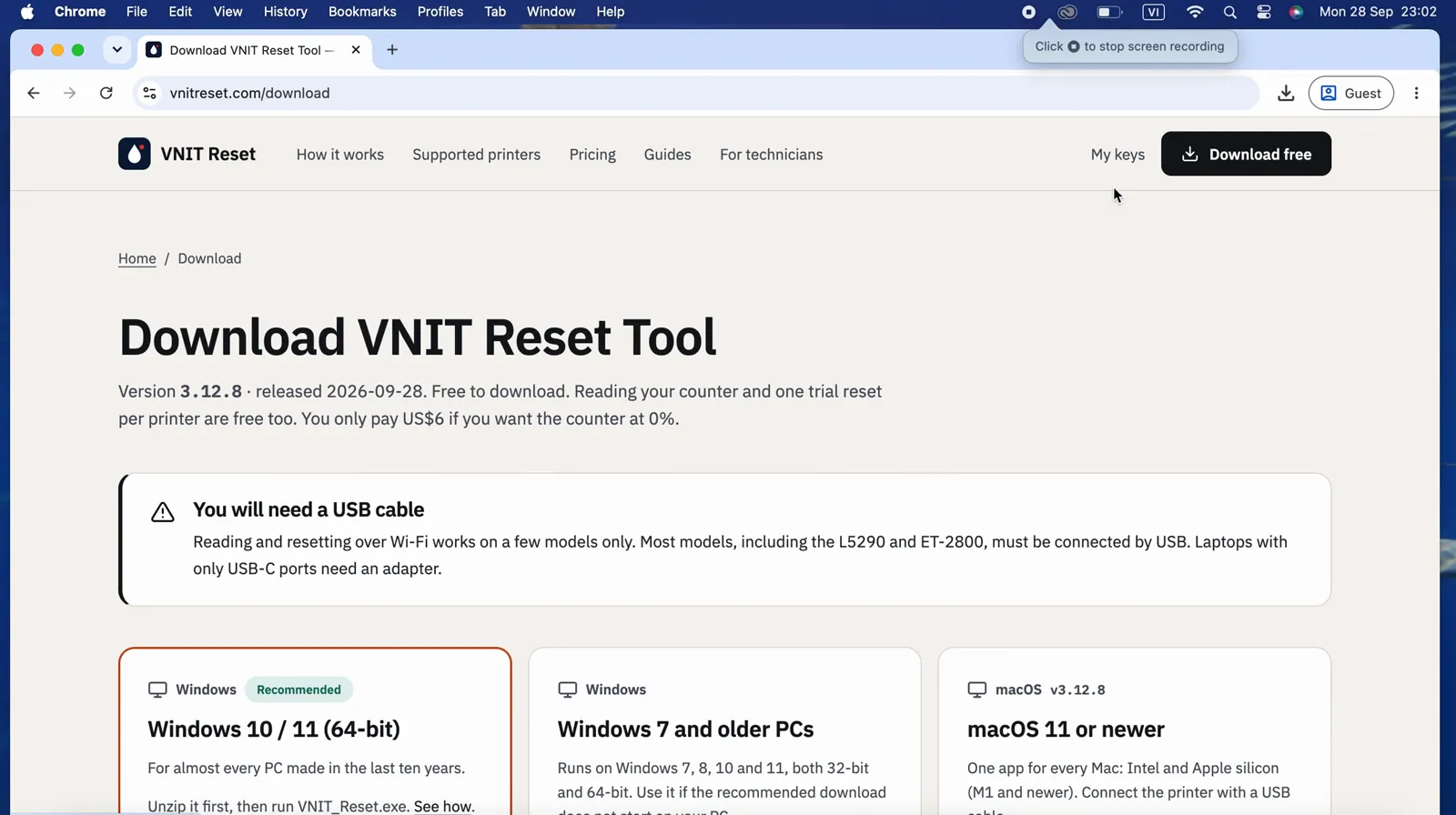Open a new tab with plus icon
Image resolution: width=1456 pixels, height=815 pixels.
pos(392,50)
